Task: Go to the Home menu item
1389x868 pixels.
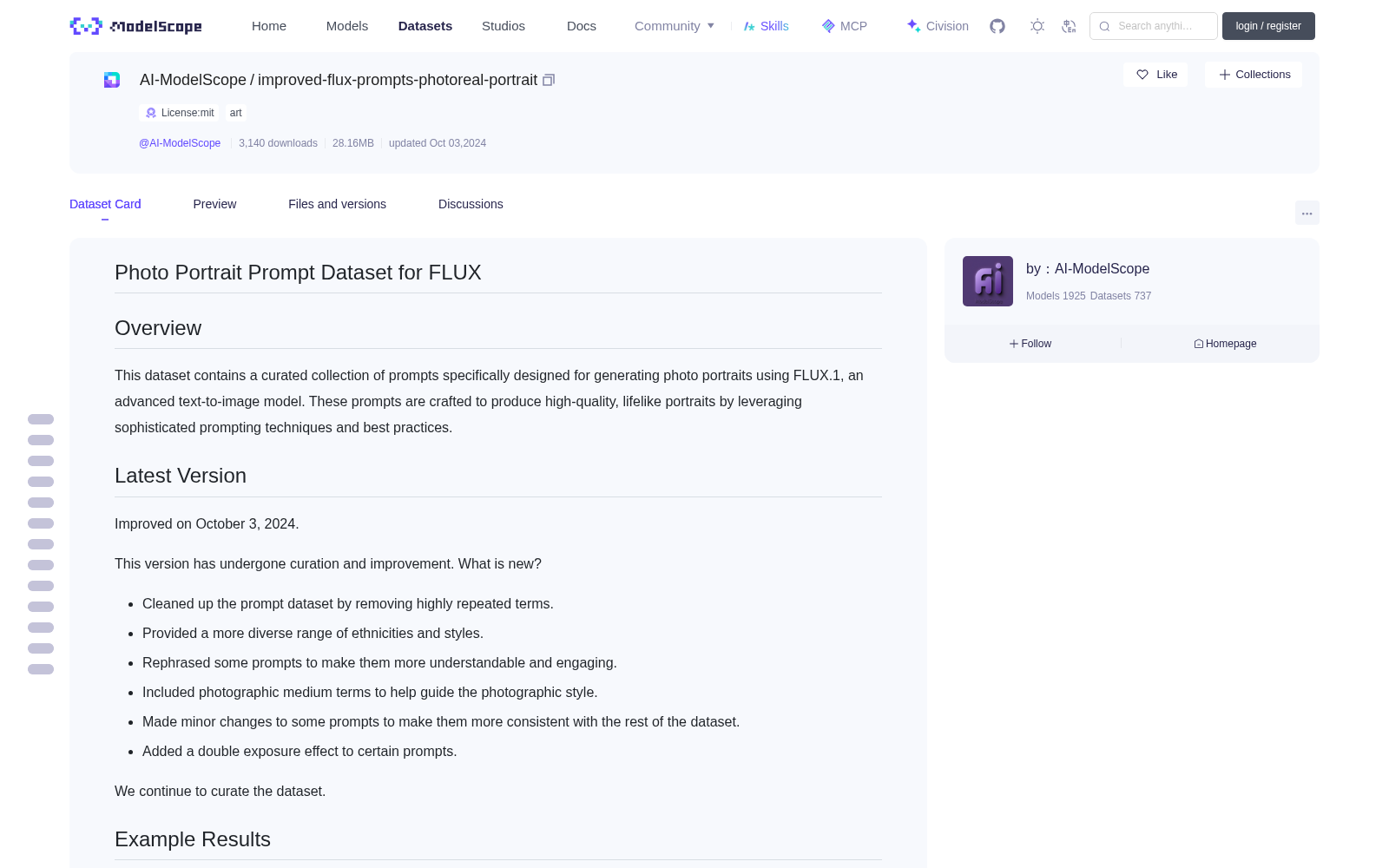Action: (269, 26)
